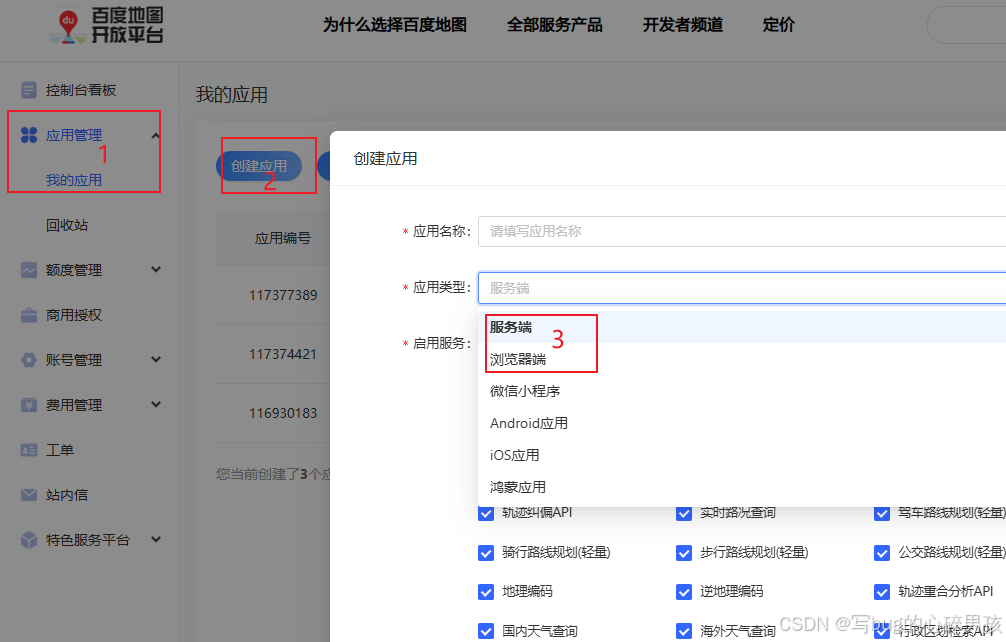
Task: Click the 特色服务平台 cube icon
Action: [29, 540]
